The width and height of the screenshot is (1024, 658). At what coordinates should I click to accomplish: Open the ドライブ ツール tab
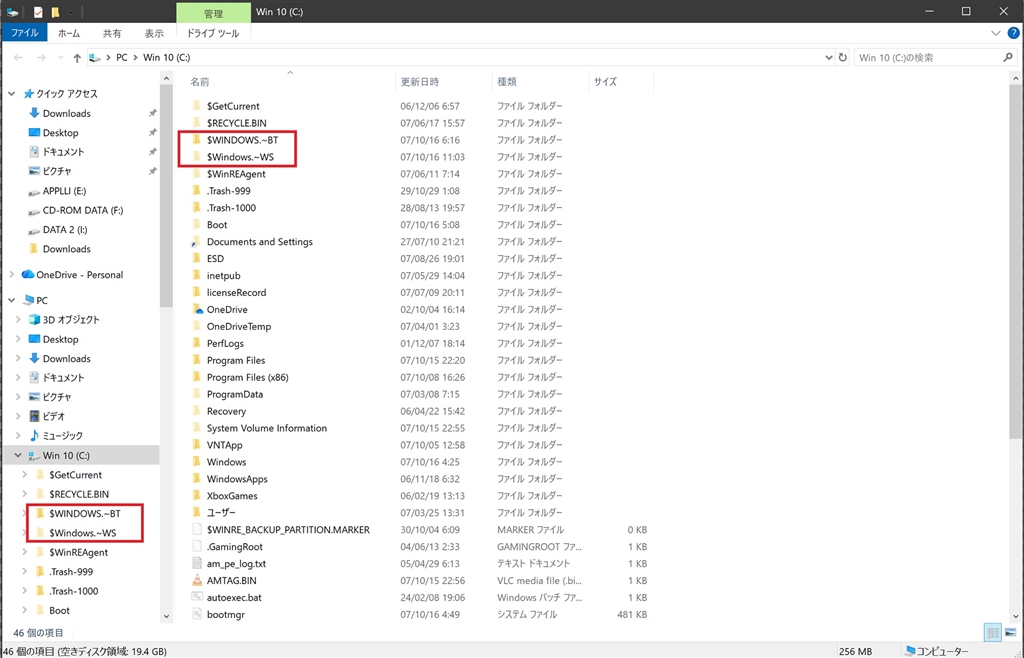coord(213,33)
